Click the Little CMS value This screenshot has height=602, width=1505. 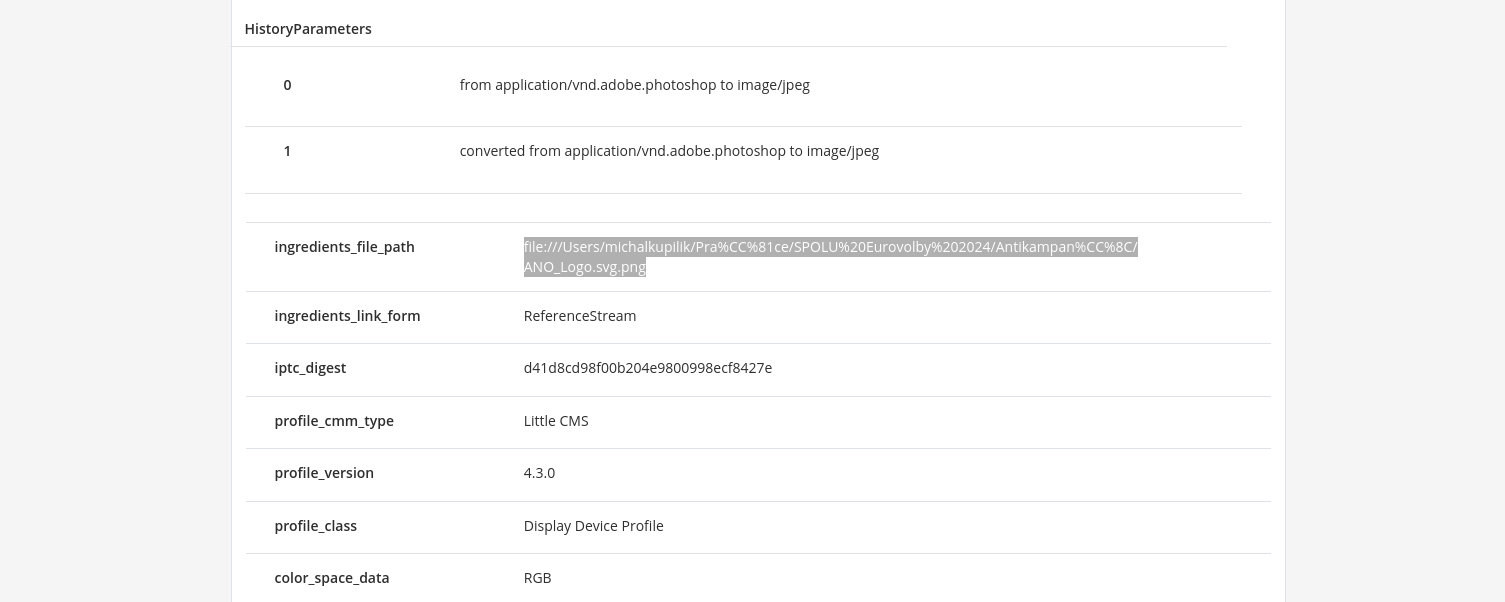(556, 421)
